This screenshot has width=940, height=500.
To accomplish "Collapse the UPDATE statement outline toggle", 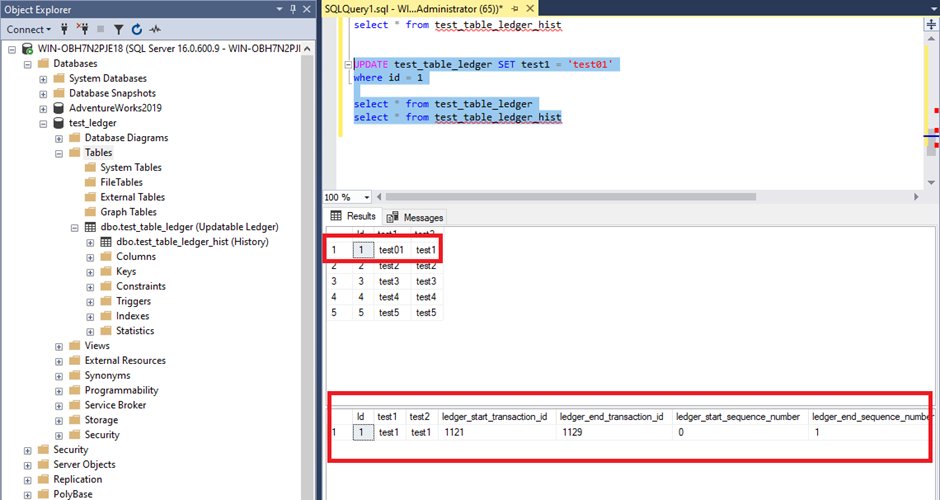I will click(348, 64).
